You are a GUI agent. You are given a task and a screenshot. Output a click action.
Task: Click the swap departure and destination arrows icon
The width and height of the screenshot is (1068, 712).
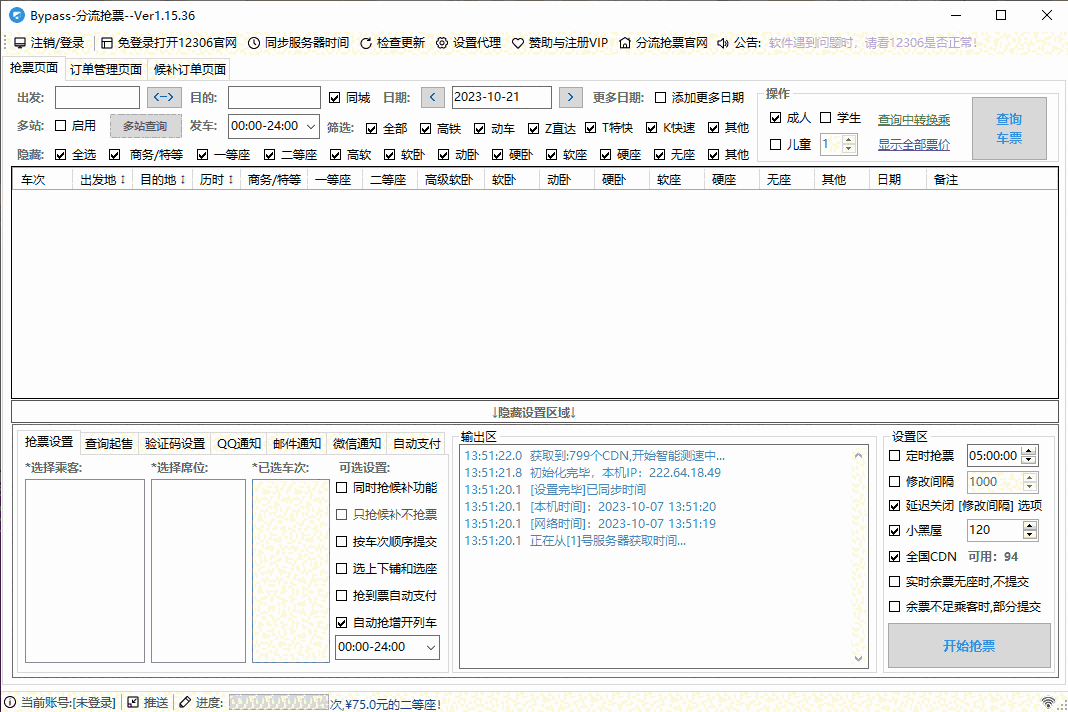164,98
